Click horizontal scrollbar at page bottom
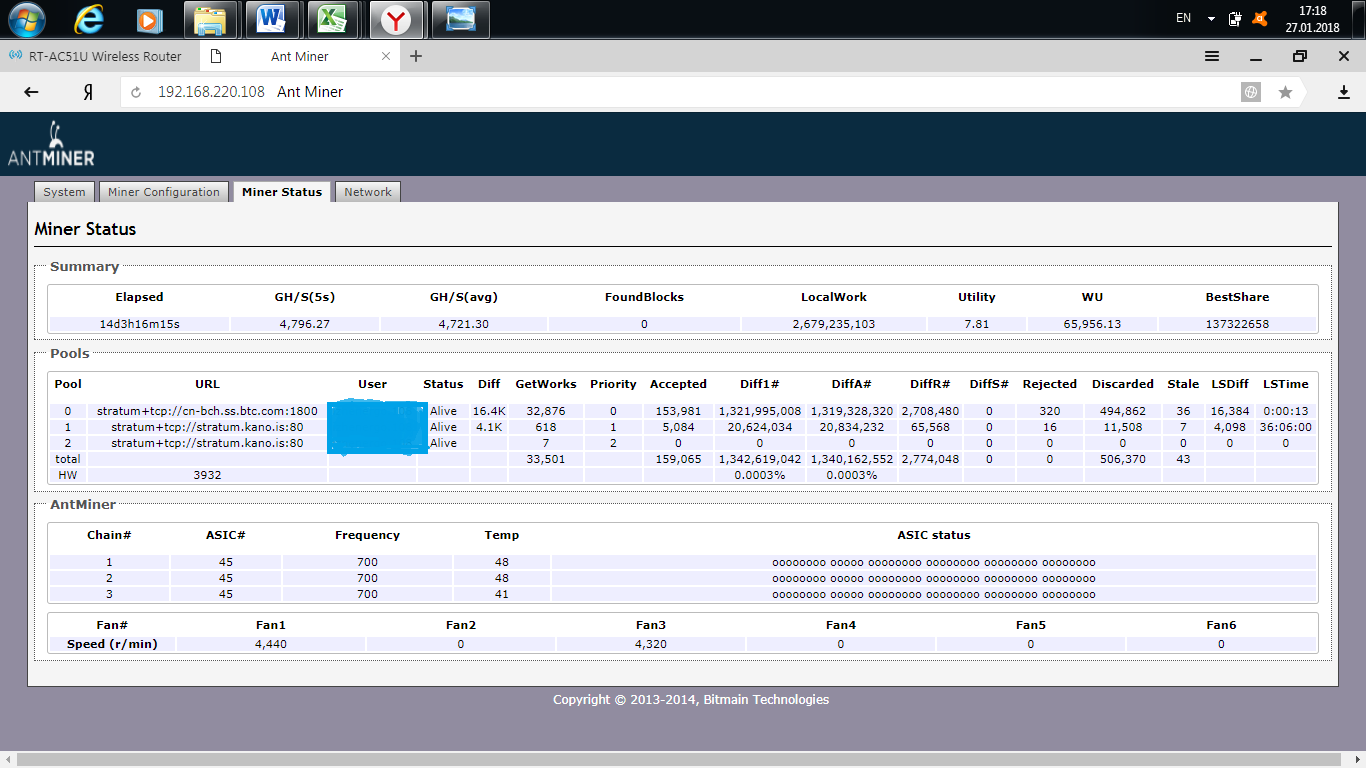Viewport: 1366px width, 768px height. [677, 760]
